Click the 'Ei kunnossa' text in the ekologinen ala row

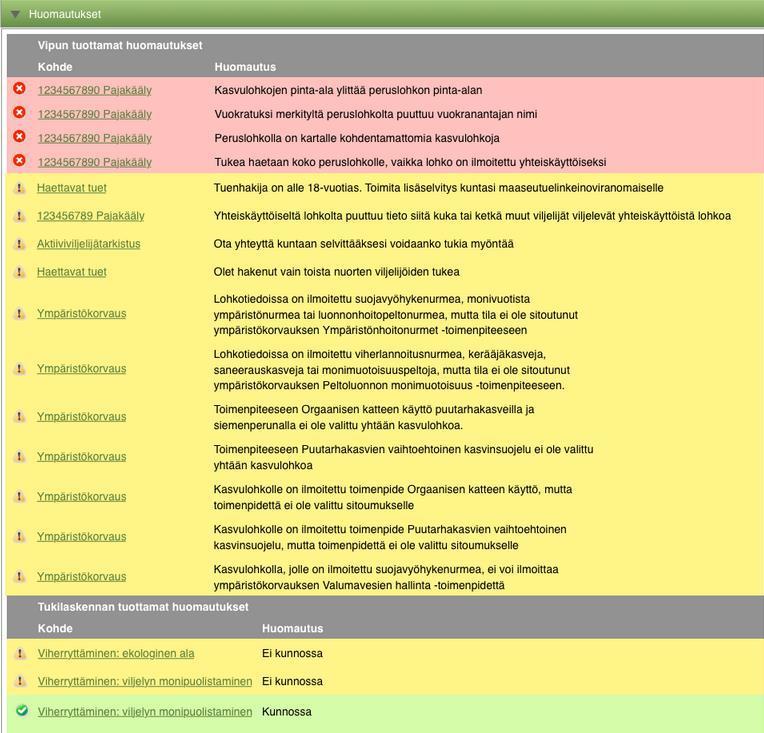click(292, 653)
